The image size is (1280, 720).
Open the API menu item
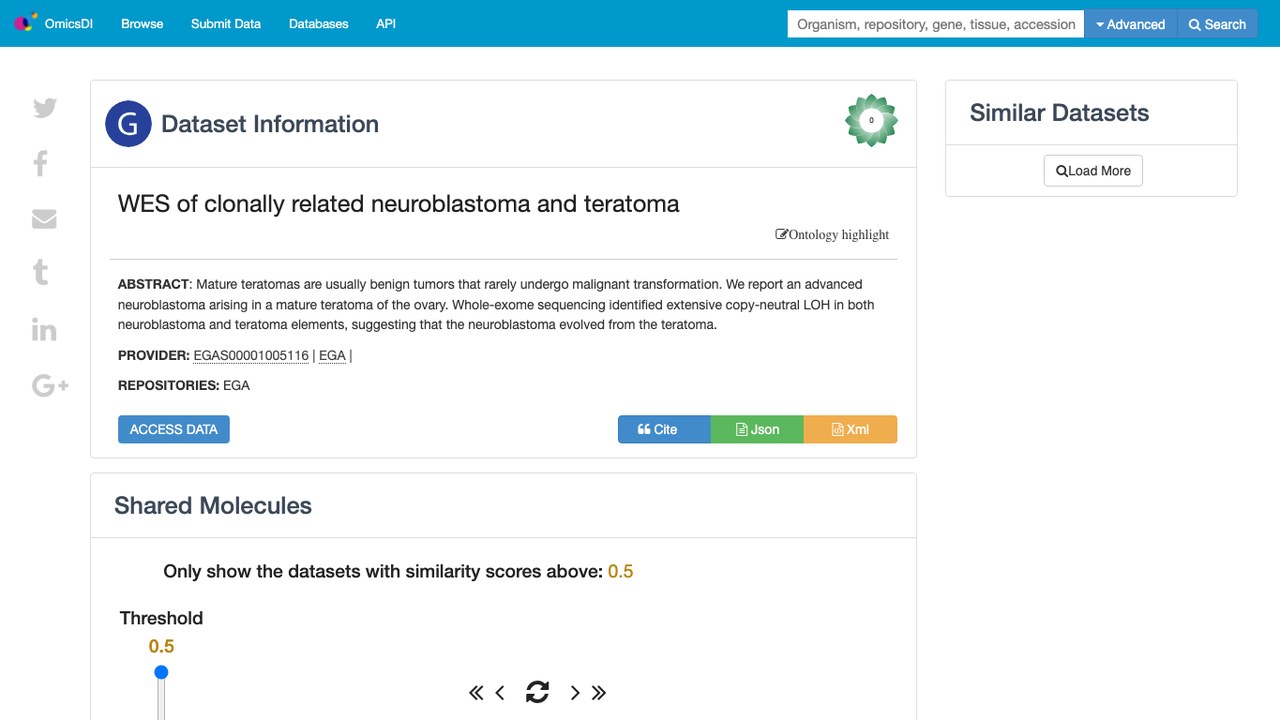pyautogui.click(x=386, y=24)
